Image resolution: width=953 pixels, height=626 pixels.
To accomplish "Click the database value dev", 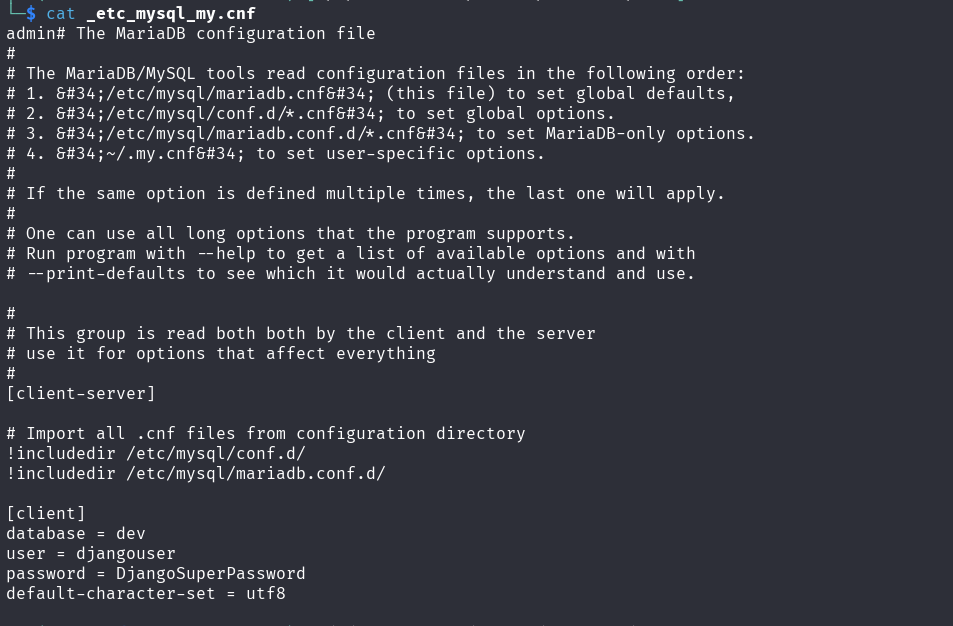I will click(130, 533).
